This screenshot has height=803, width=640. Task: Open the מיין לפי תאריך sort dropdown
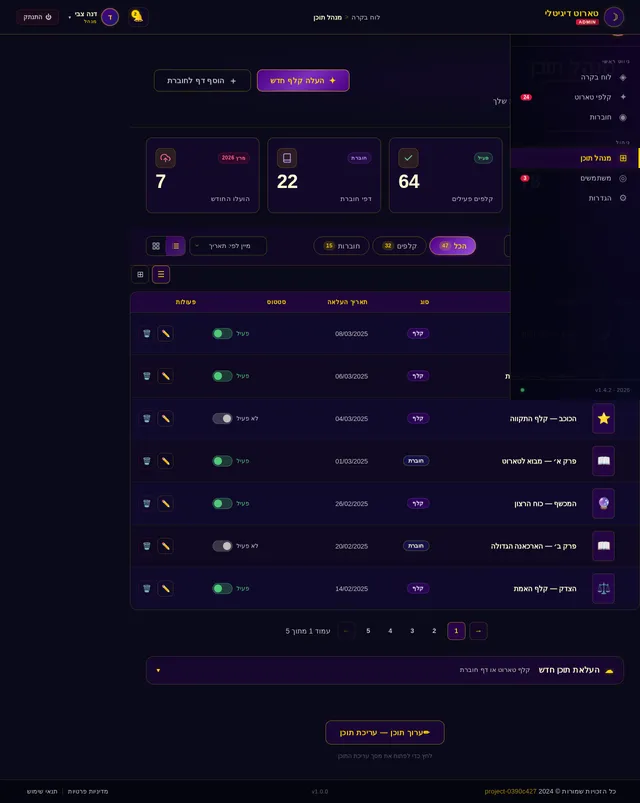click(x=228, y=246)
